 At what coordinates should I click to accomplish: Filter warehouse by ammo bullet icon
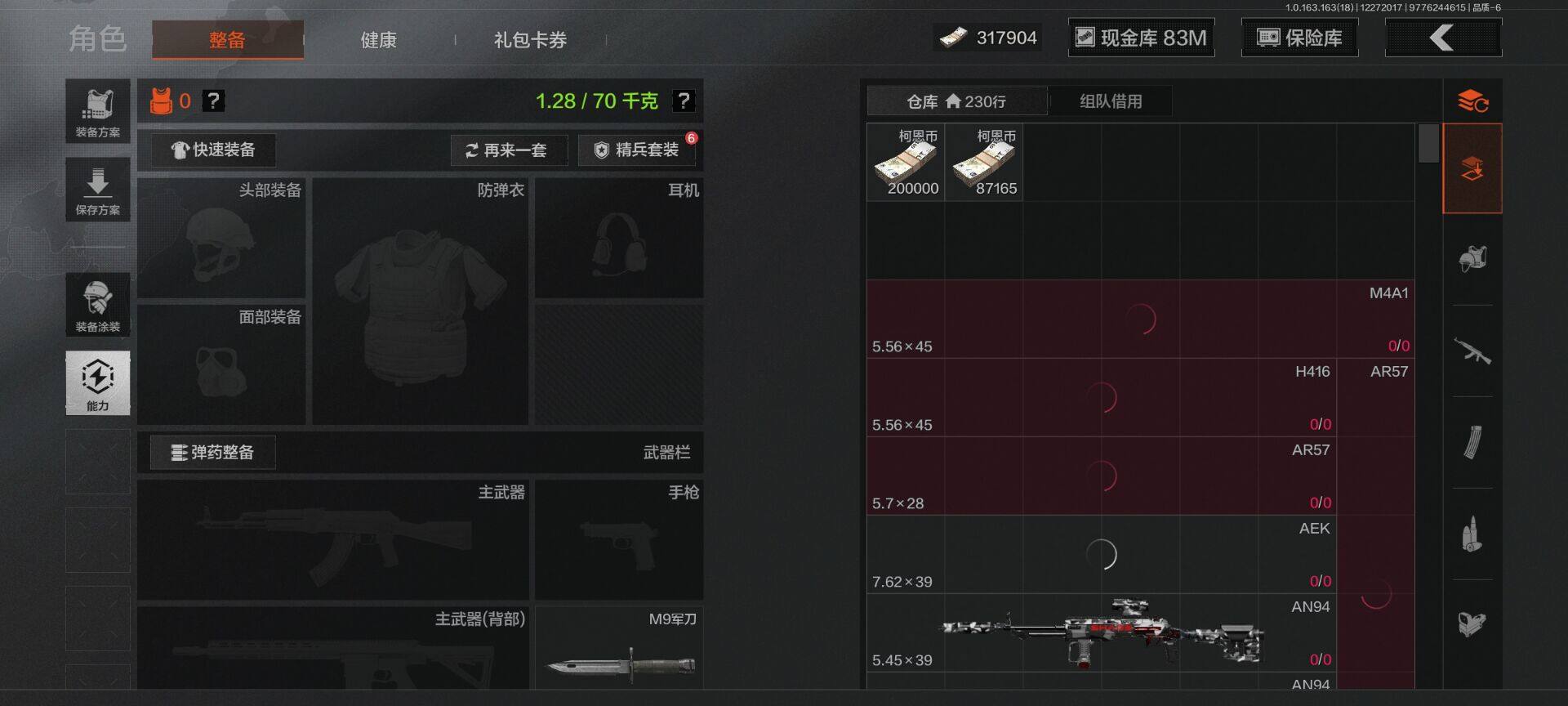1472,534
